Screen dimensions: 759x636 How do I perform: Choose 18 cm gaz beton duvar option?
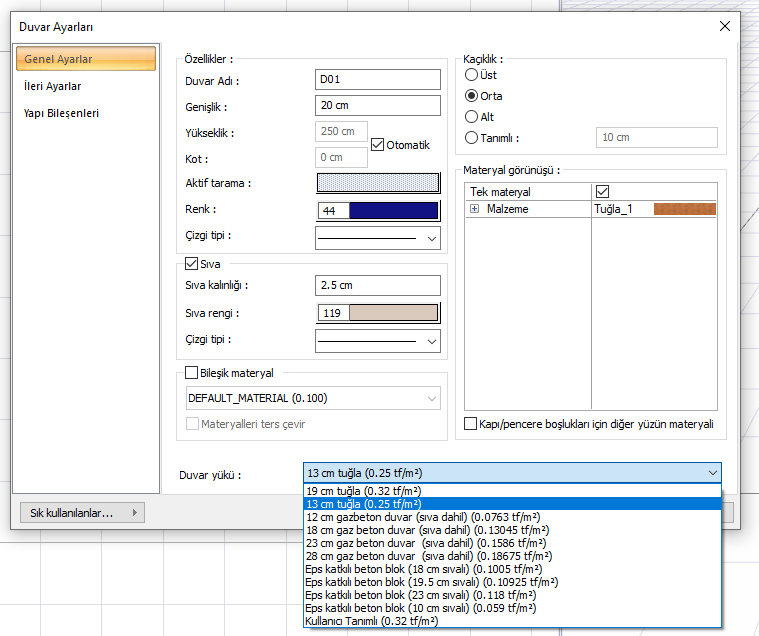tap(512, 530)
